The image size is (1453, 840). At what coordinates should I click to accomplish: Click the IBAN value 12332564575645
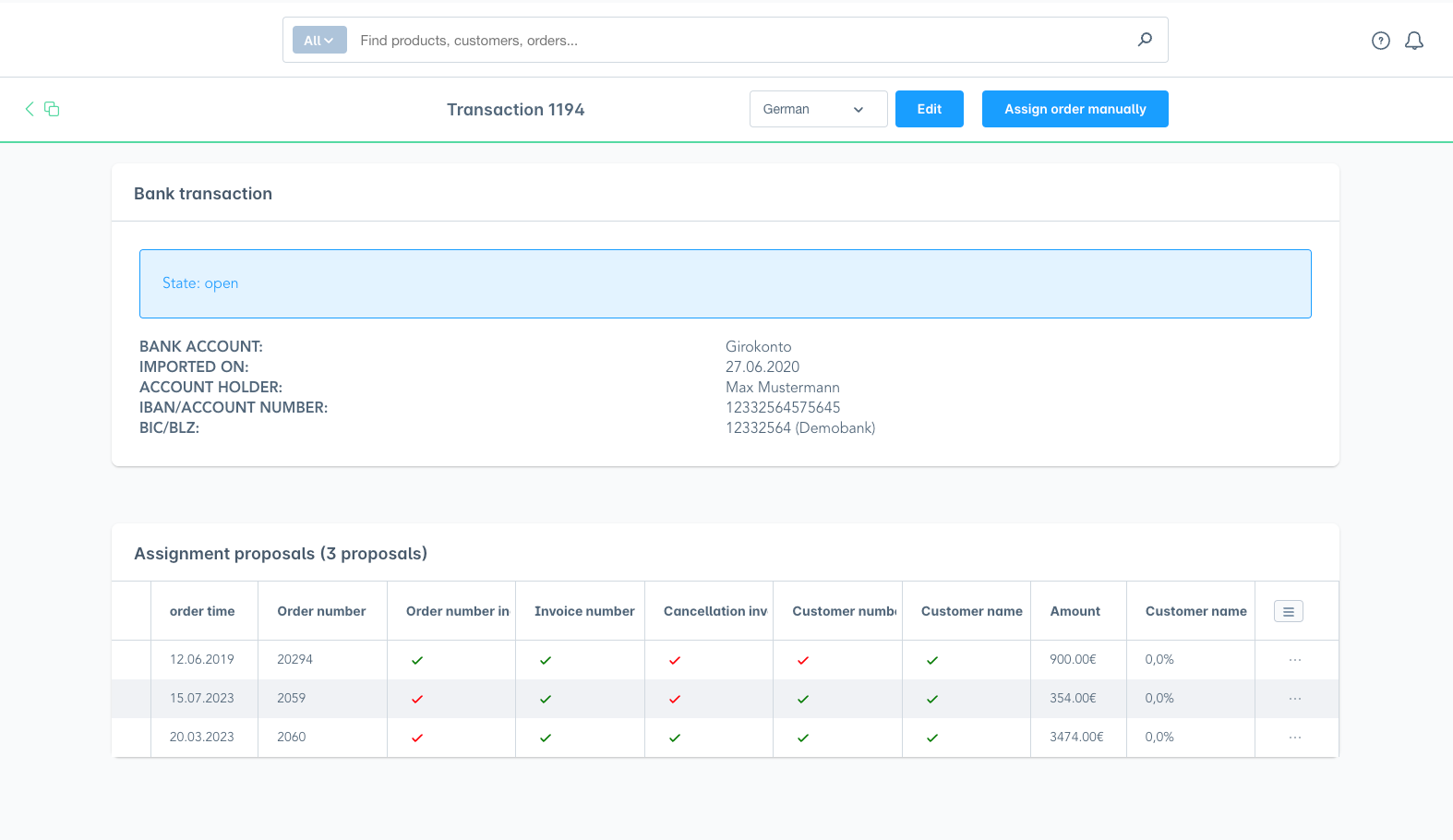(x=783, y=407)
